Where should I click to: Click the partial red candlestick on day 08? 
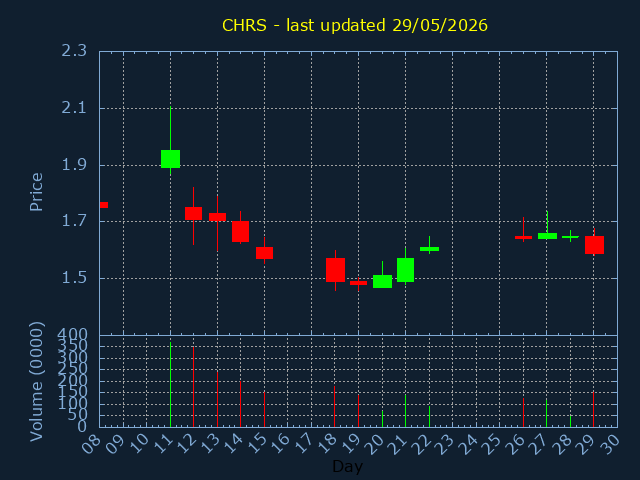coord(104,205)
